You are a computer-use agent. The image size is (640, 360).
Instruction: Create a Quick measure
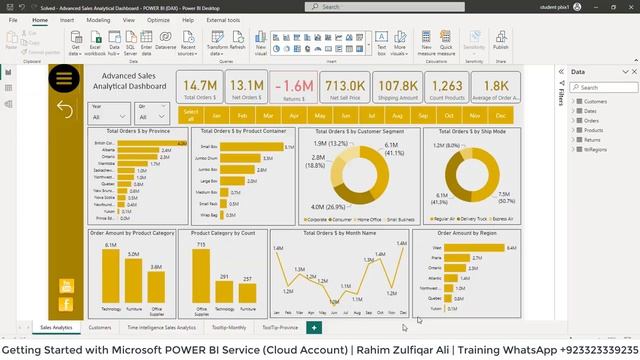pyautogui.click(x=446, y=42)
